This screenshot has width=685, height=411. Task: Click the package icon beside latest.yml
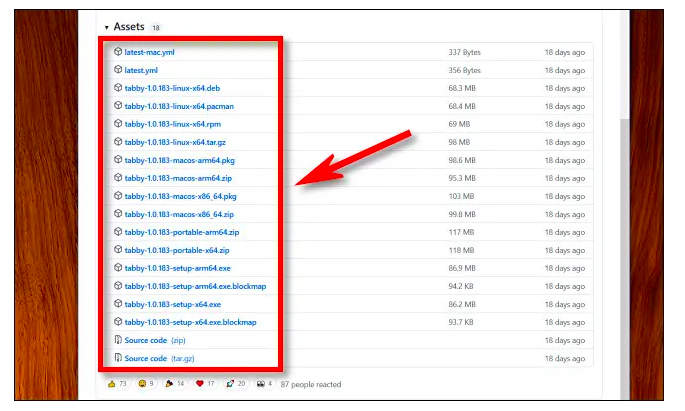coord(118,69)
